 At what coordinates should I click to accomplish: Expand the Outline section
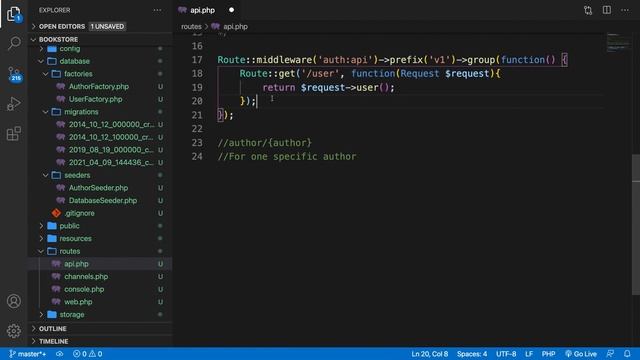(x=100, y=329)
